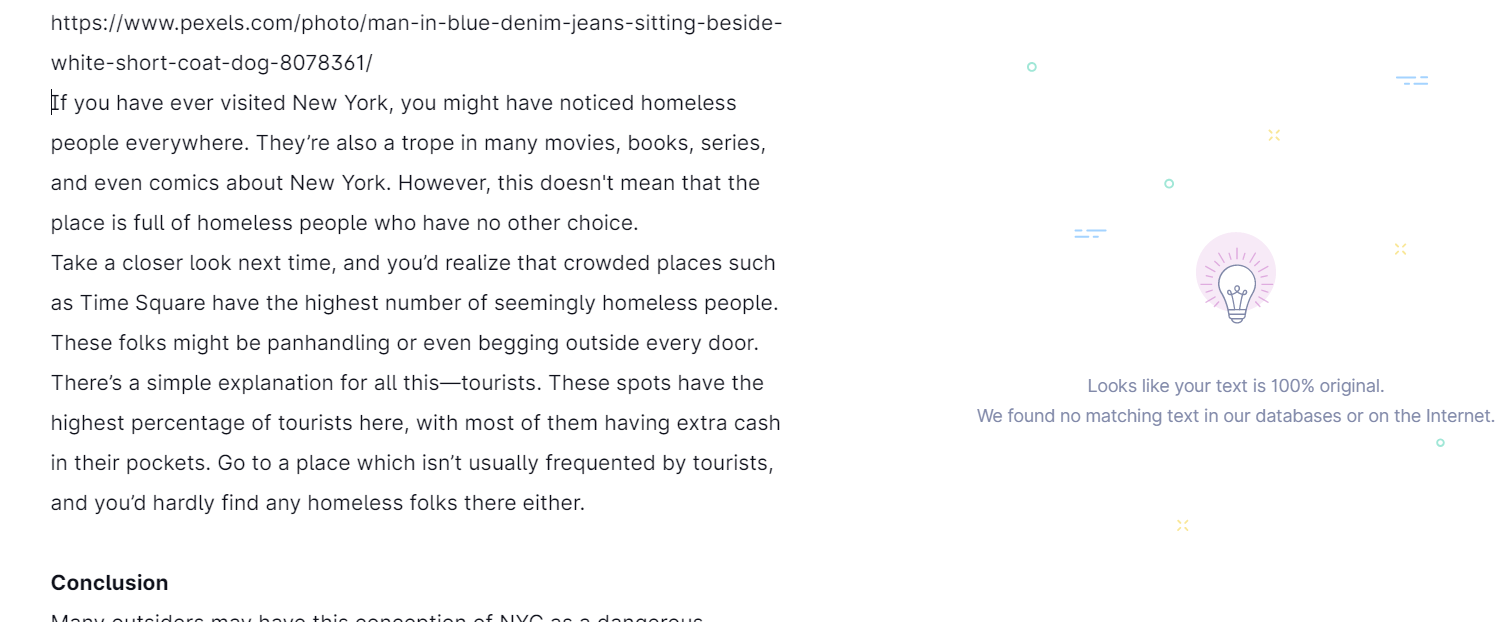1507x622 pixels.
Task: Click the line starting "place is full of homeless"
Action: click(x=344, y=223)
